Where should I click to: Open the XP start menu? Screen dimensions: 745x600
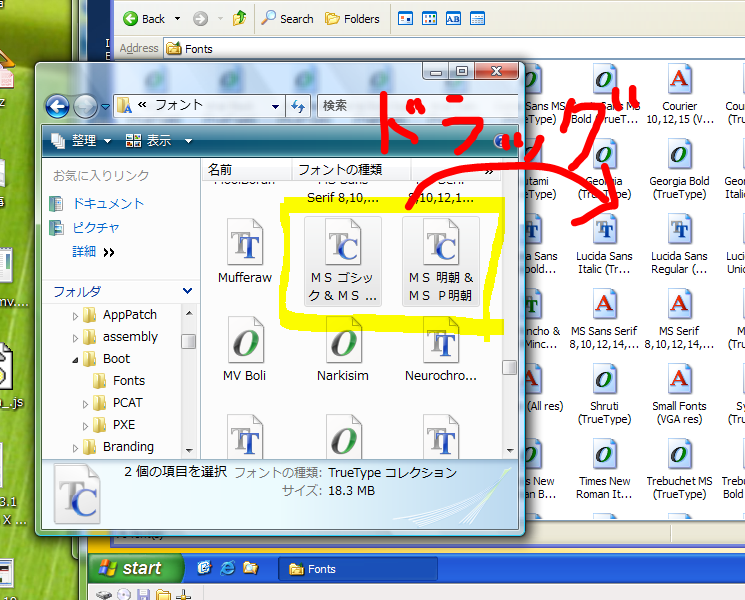pyautogui.click(x=136, y=568)
